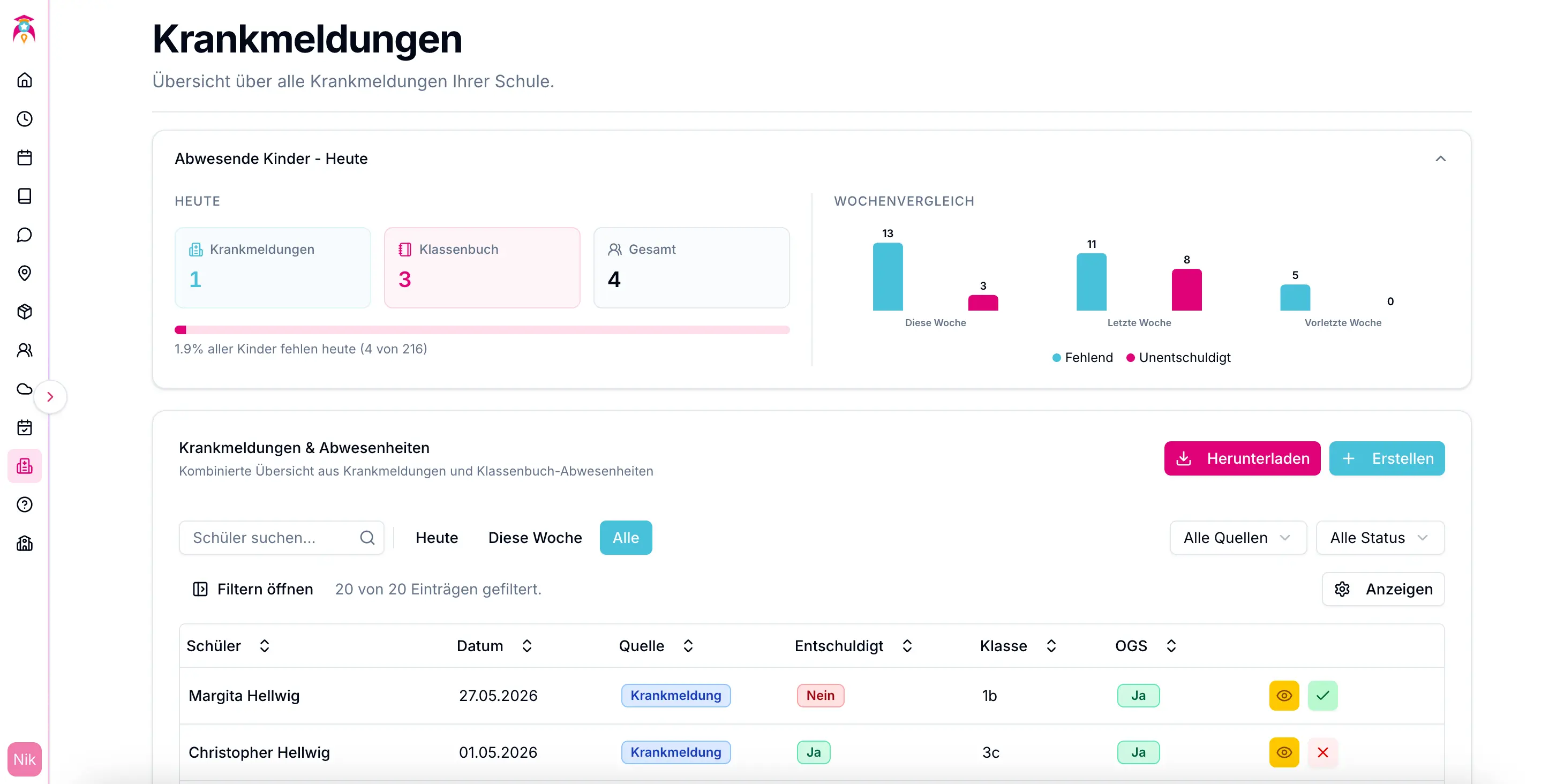Open the cloud icon in sidebar
Viewport: 1564px width, 784px height.
[x=24, y=389]
